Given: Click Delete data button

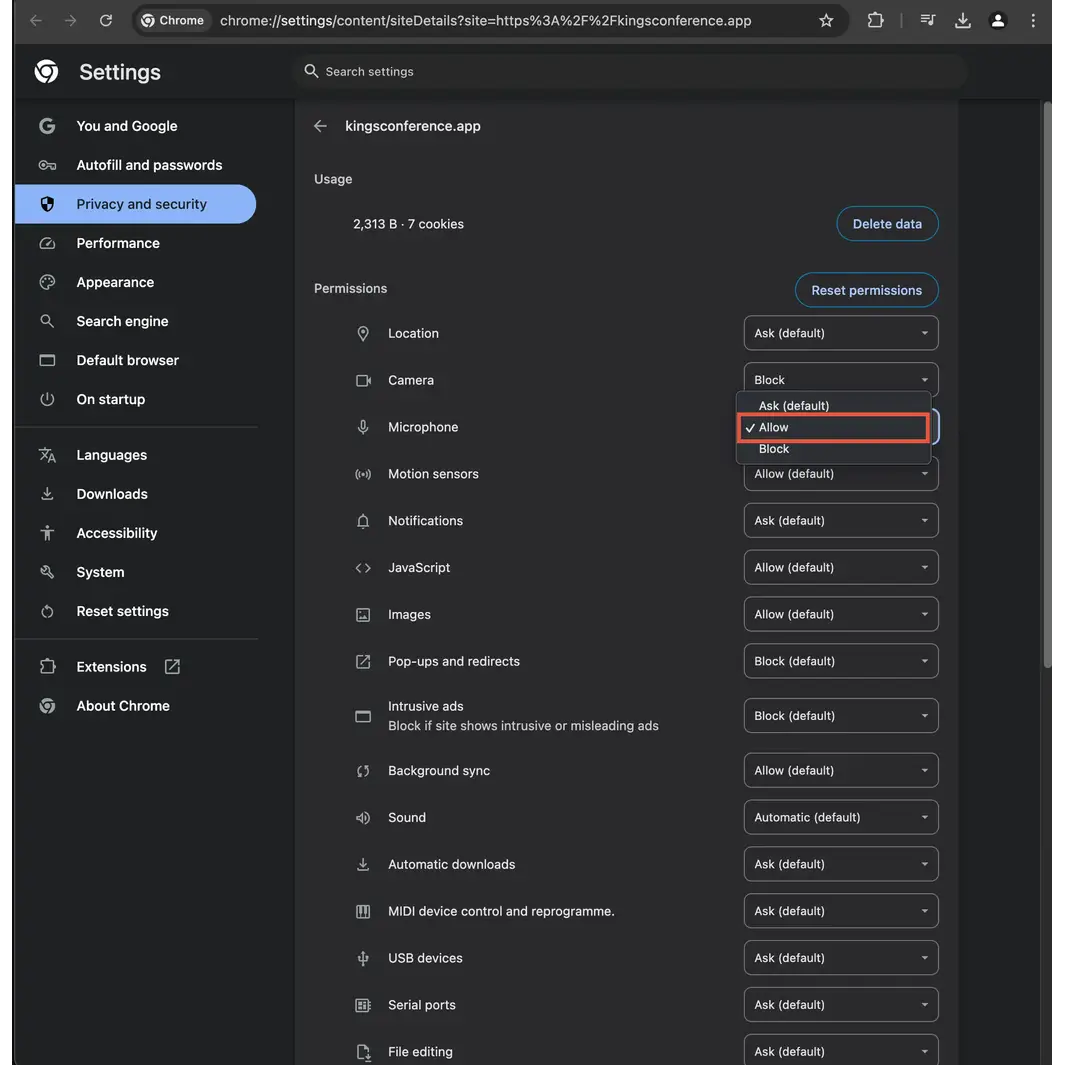Looking at the screenshot, I should 887,223.
